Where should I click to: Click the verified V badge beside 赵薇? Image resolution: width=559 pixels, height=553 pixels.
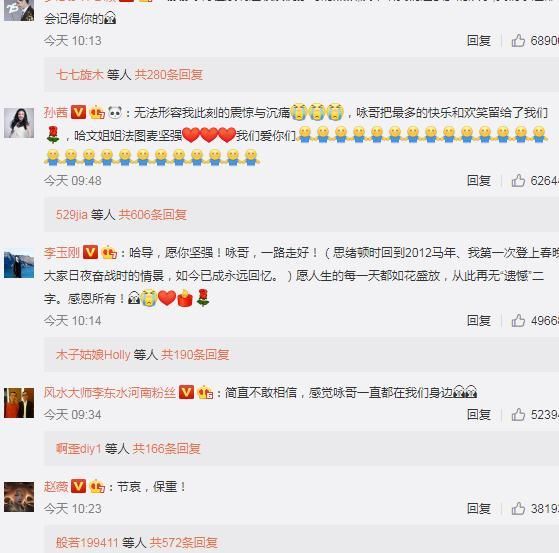pos(78,486)
